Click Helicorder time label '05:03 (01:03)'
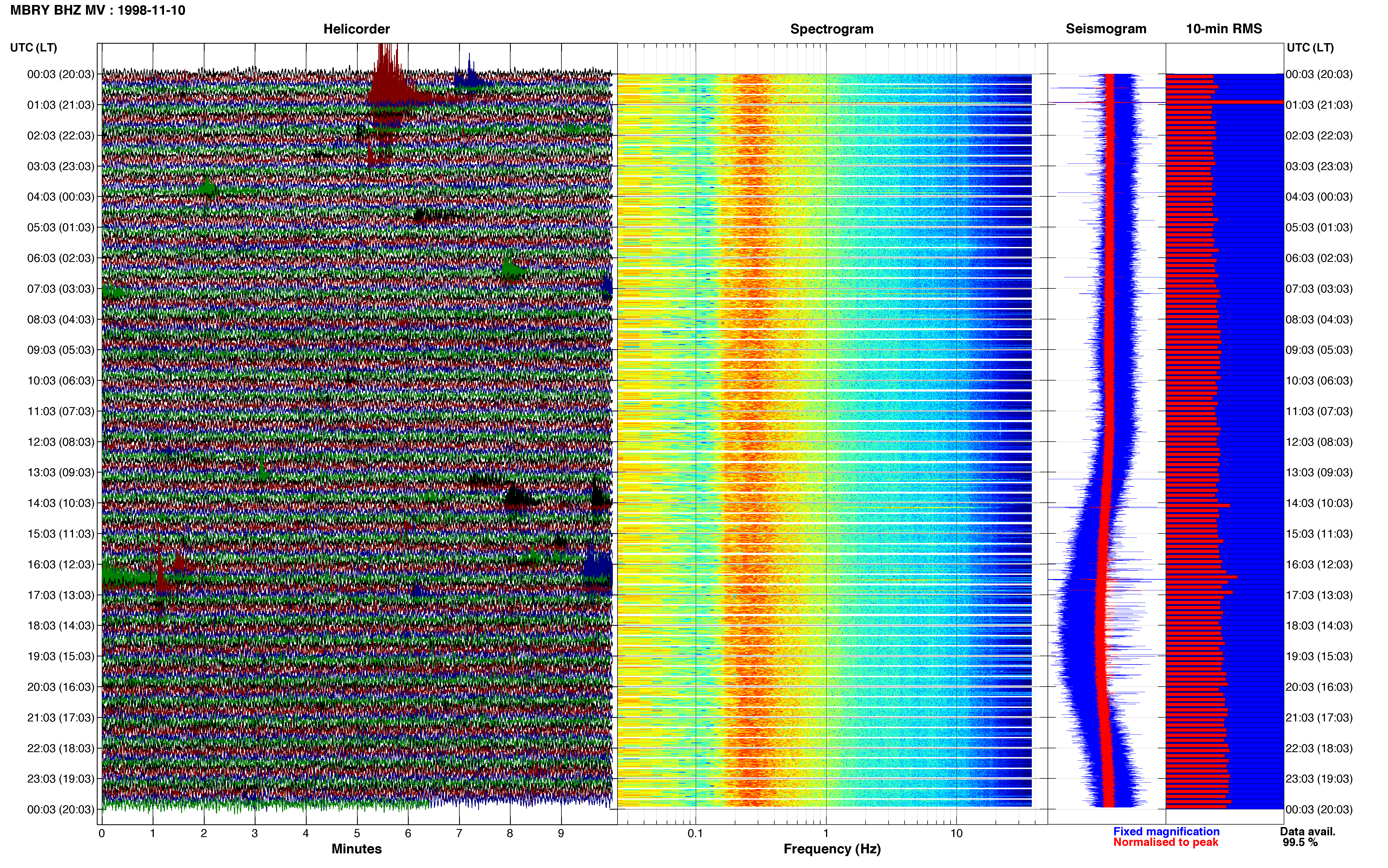The height and width of the screenshot is (868, 1388). (61, 227)
